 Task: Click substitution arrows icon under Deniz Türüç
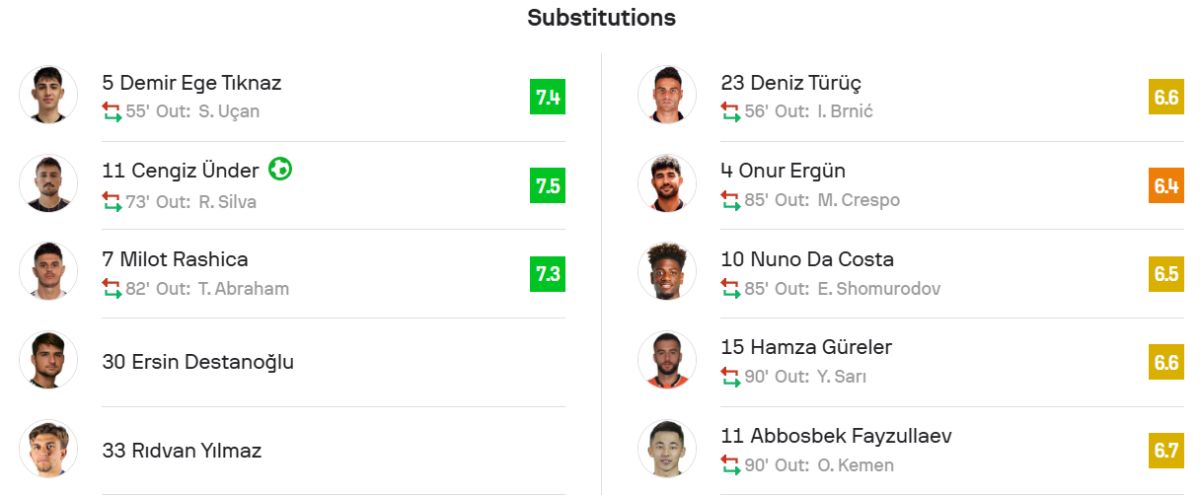(x=730, y=112)
